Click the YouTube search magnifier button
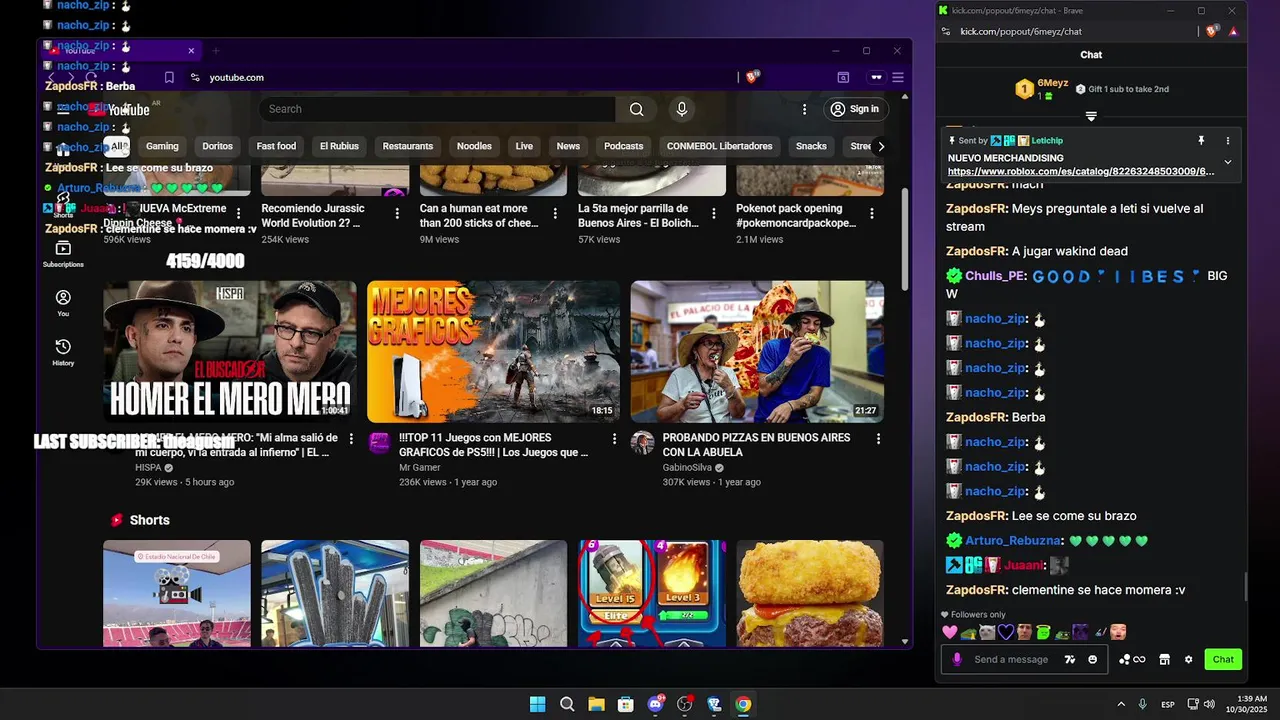This screenshot has height=720, width=1280. [x=637, y=109]
